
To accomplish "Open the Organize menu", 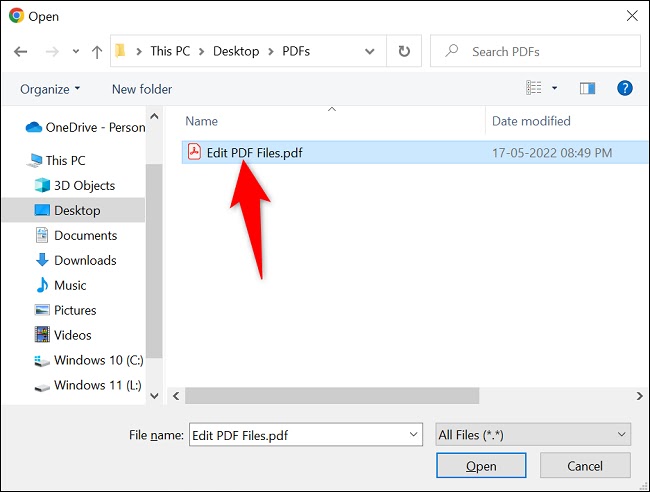I will click(x=50, y=89).
